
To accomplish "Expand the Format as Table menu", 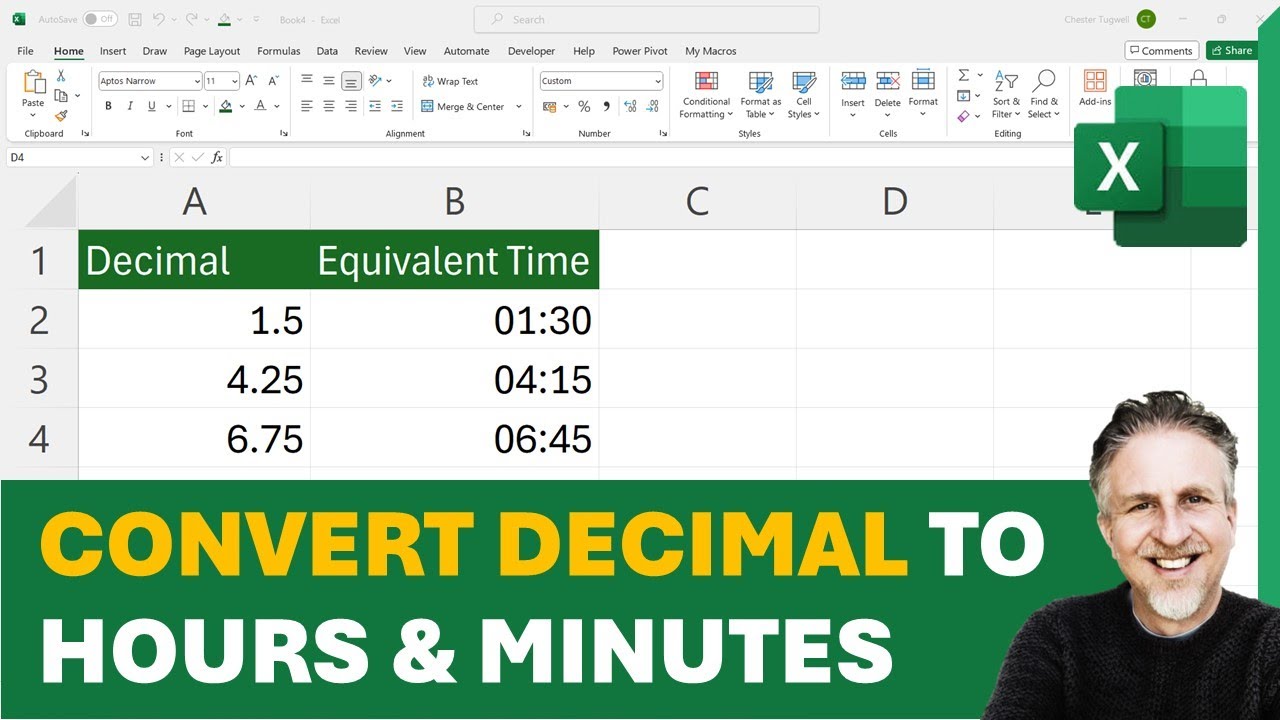I will pos(761,95).
